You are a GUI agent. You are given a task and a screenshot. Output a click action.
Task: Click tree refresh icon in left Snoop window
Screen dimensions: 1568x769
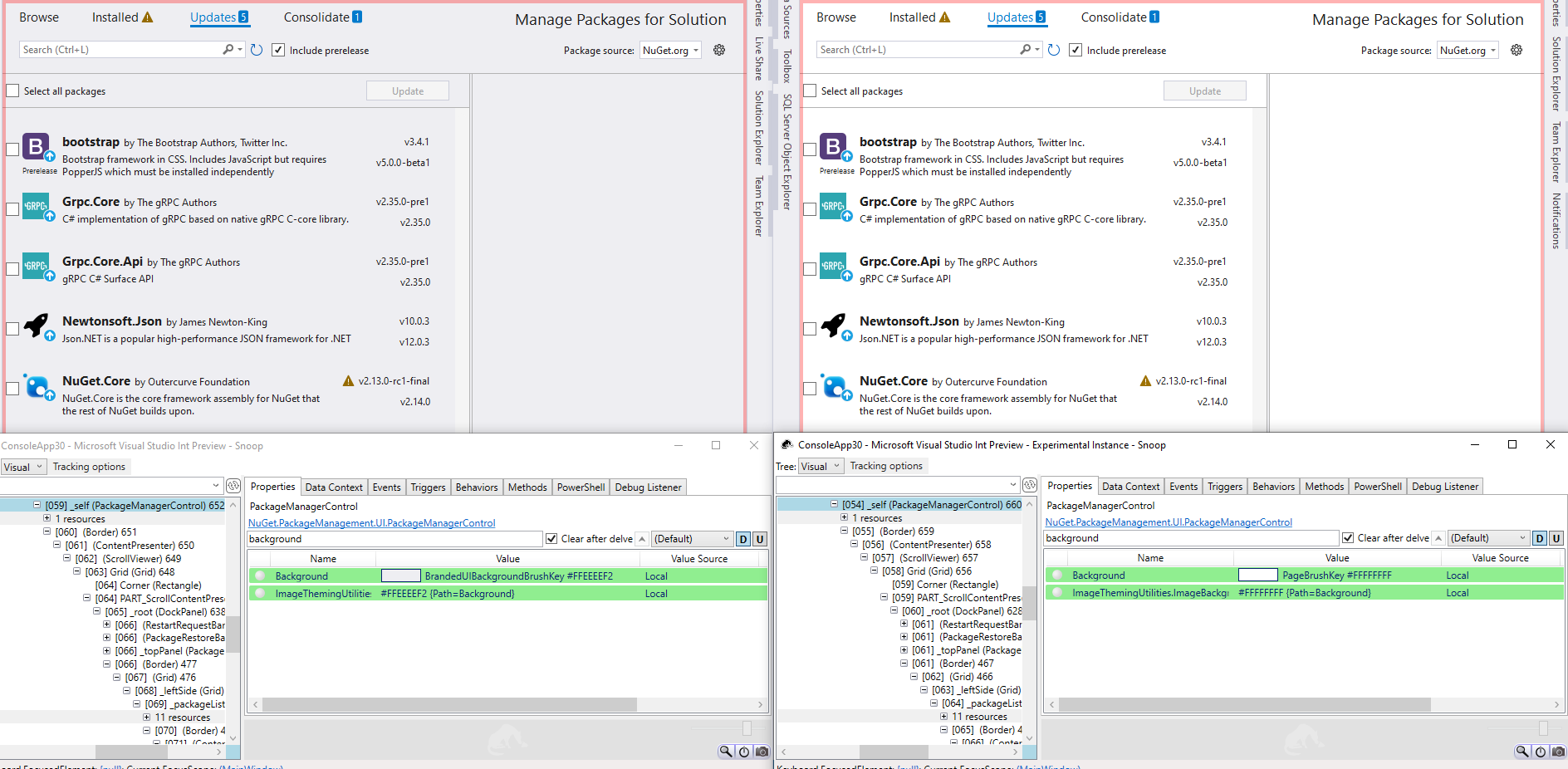point(233,486)
